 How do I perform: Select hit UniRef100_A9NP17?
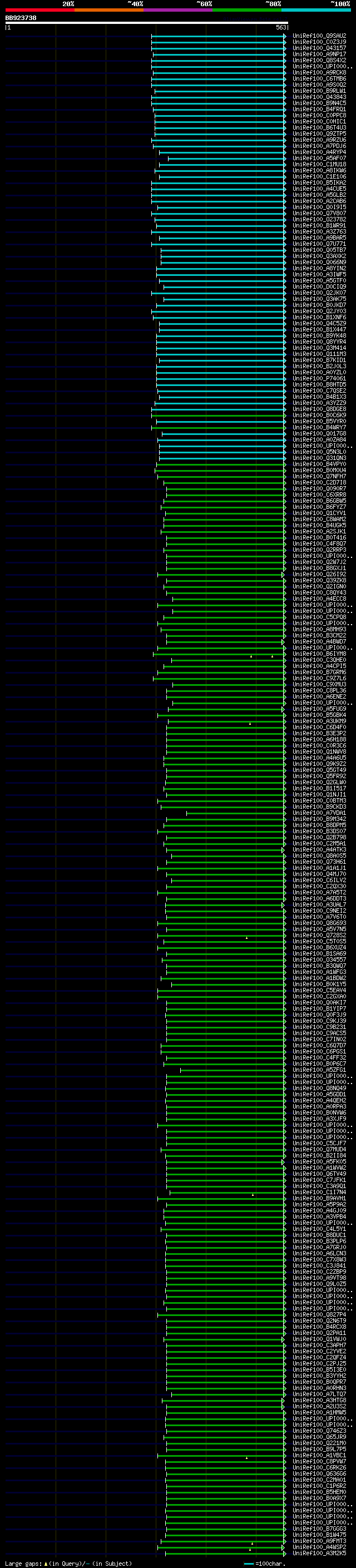[319, 54]
